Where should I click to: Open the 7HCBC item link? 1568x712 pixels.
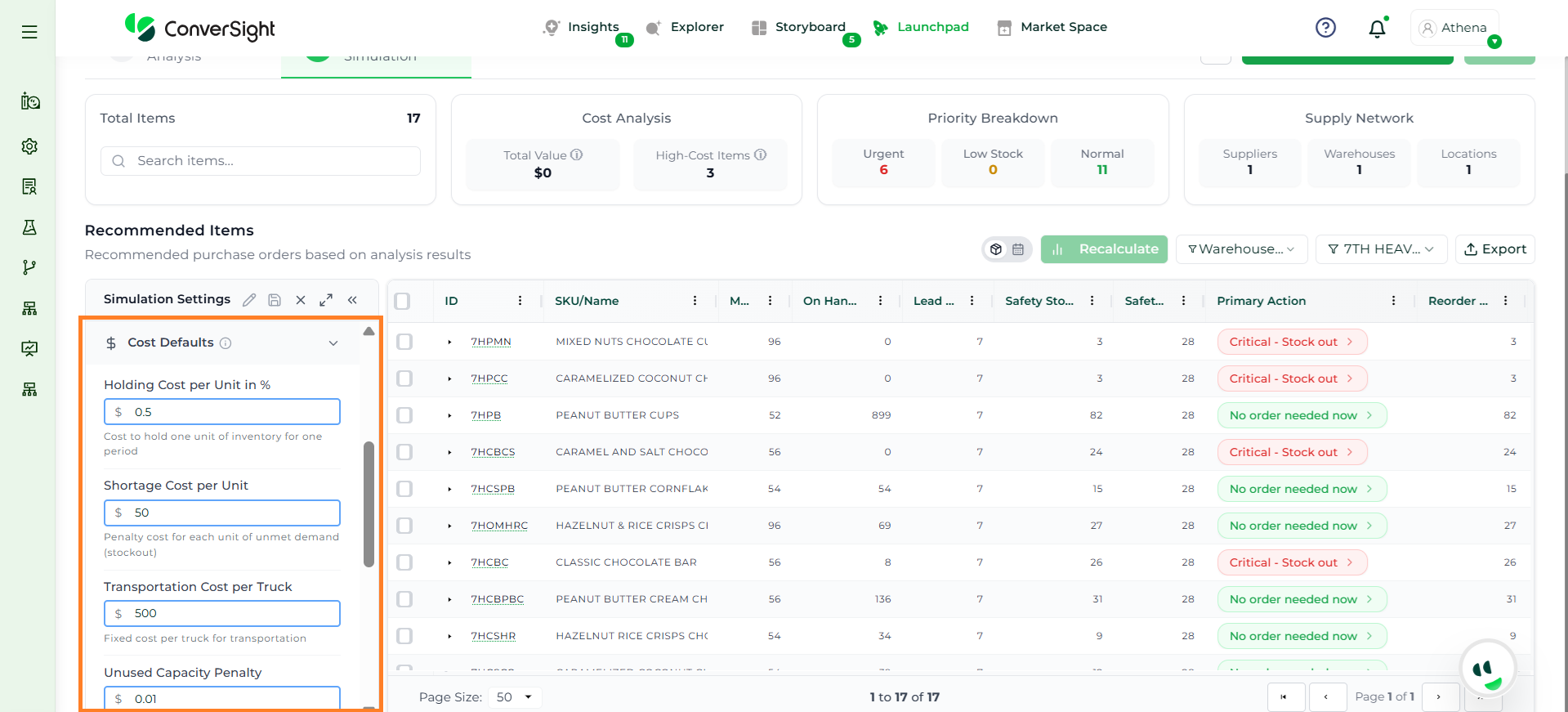489,562
